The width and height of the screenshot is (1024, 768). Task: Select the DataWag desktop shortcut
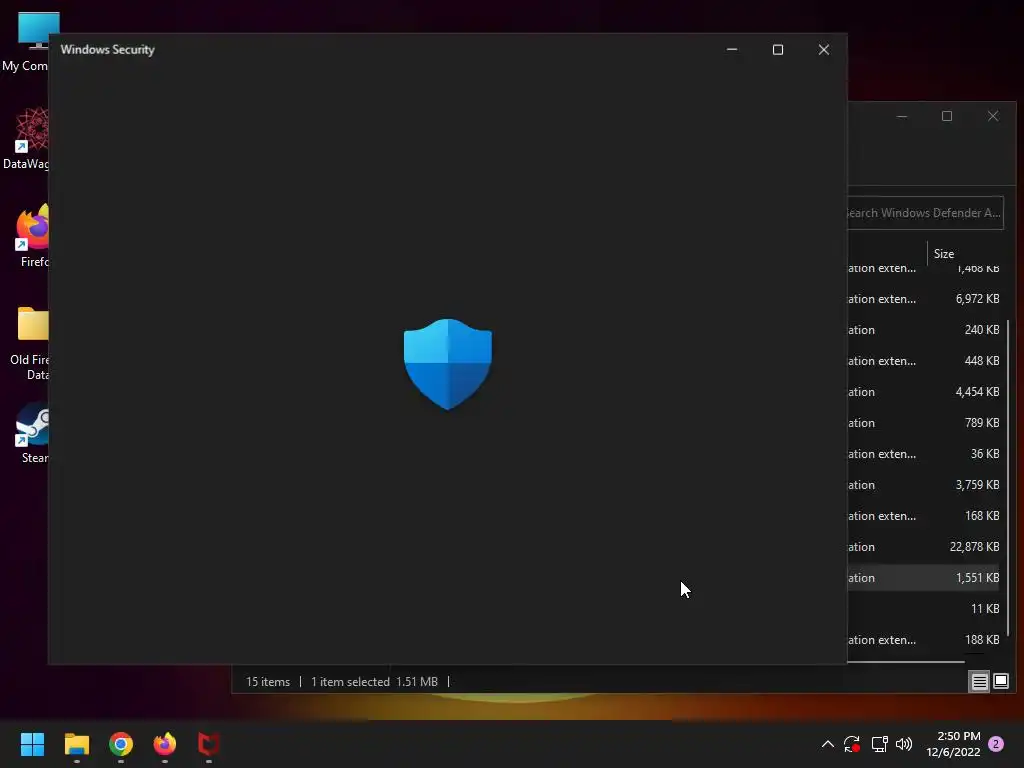pyautogui.click(x=26, y=138)
